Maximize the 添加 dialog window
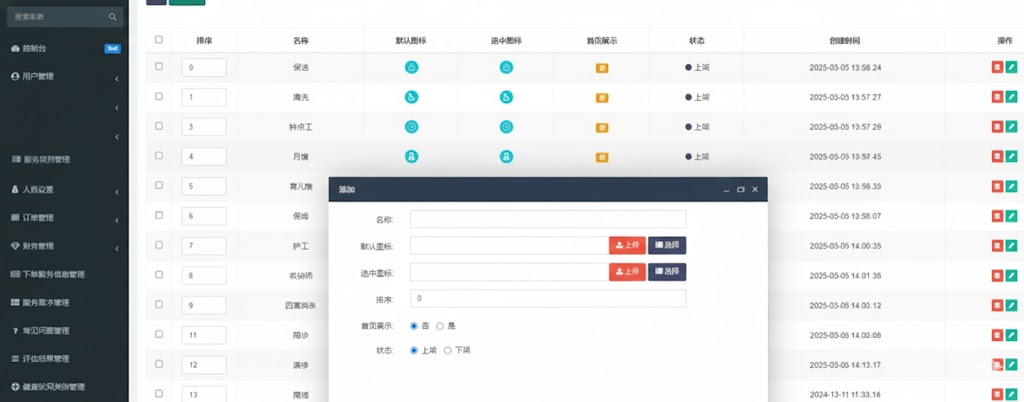Image resolution: width=1024 pixels, height=402 pixels. coord(740,189)
